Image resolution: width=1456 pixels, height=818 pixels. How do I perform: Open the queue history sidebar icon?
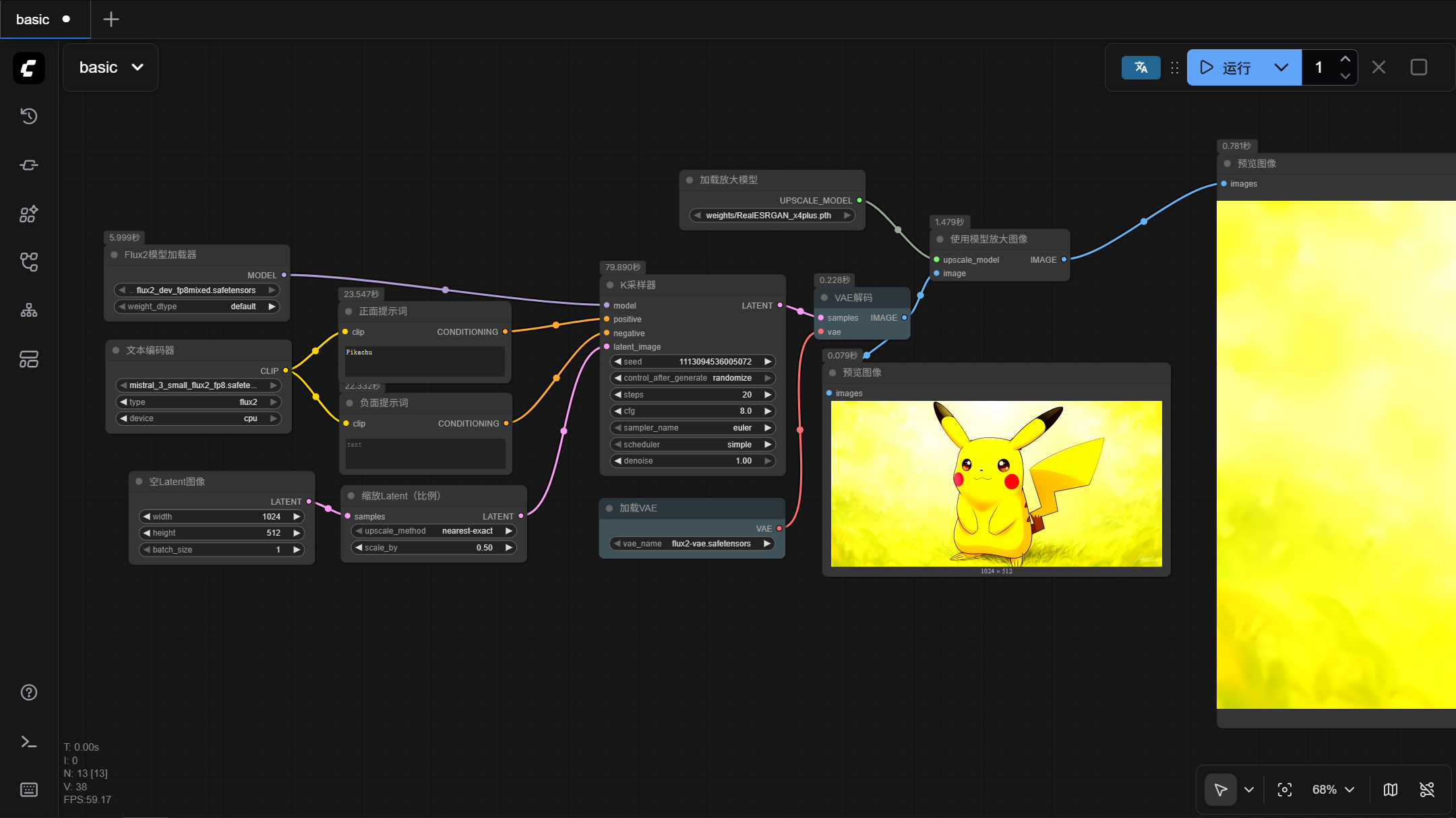coord(28,116)
